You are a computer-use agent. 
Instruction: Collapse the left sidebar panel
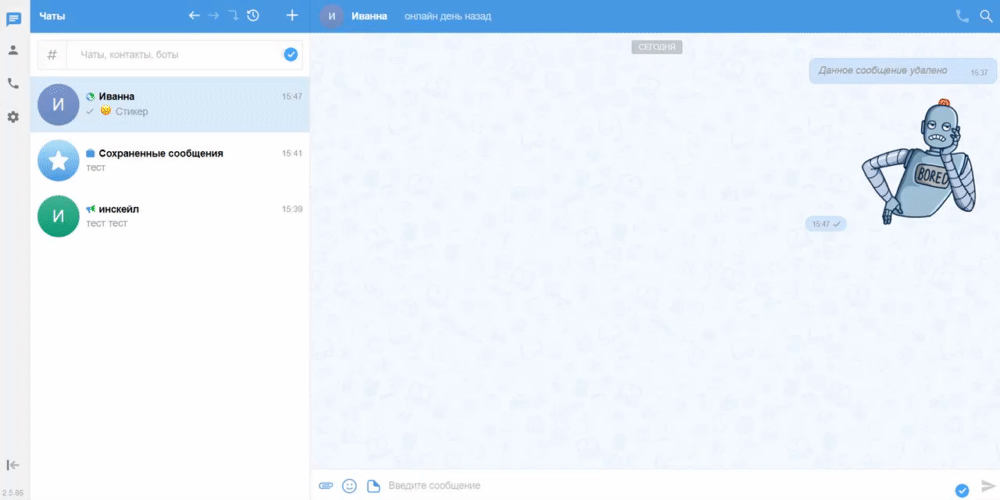14,465
